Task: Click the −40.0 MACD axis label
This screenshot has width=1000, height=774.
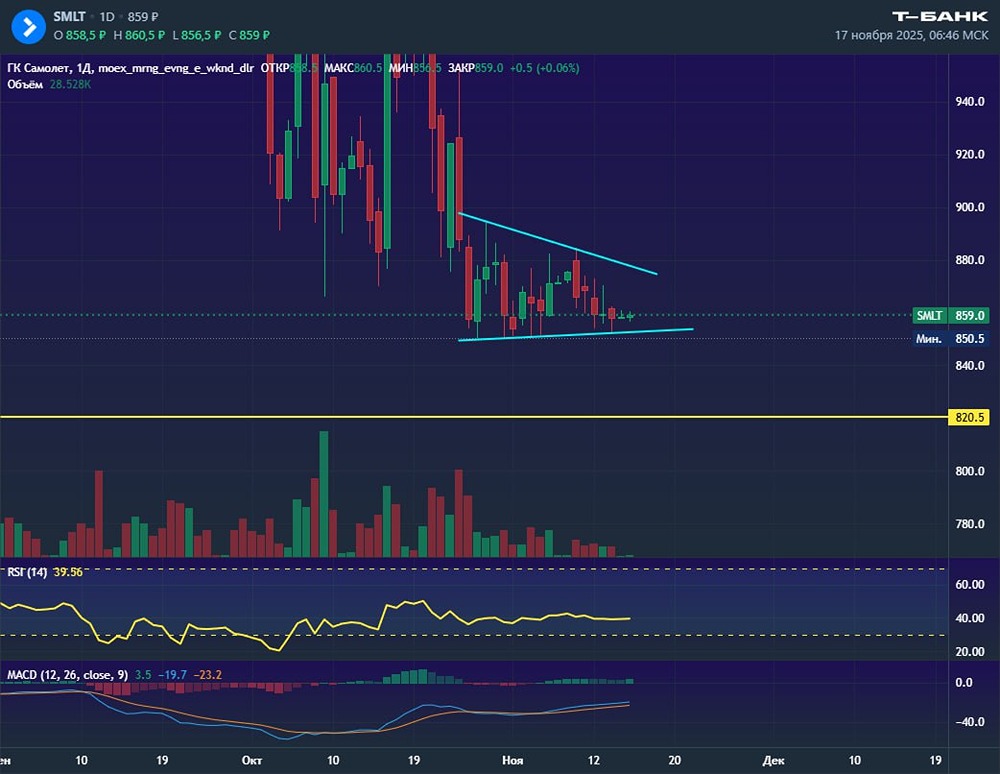Action: (968, 722)
